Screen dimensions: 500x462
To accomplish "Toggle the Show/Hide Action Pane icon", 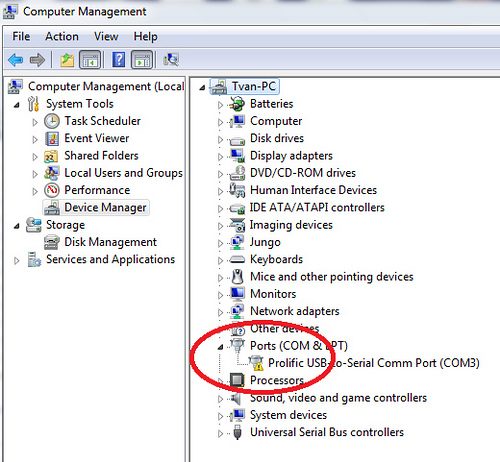I will (142, 60).
